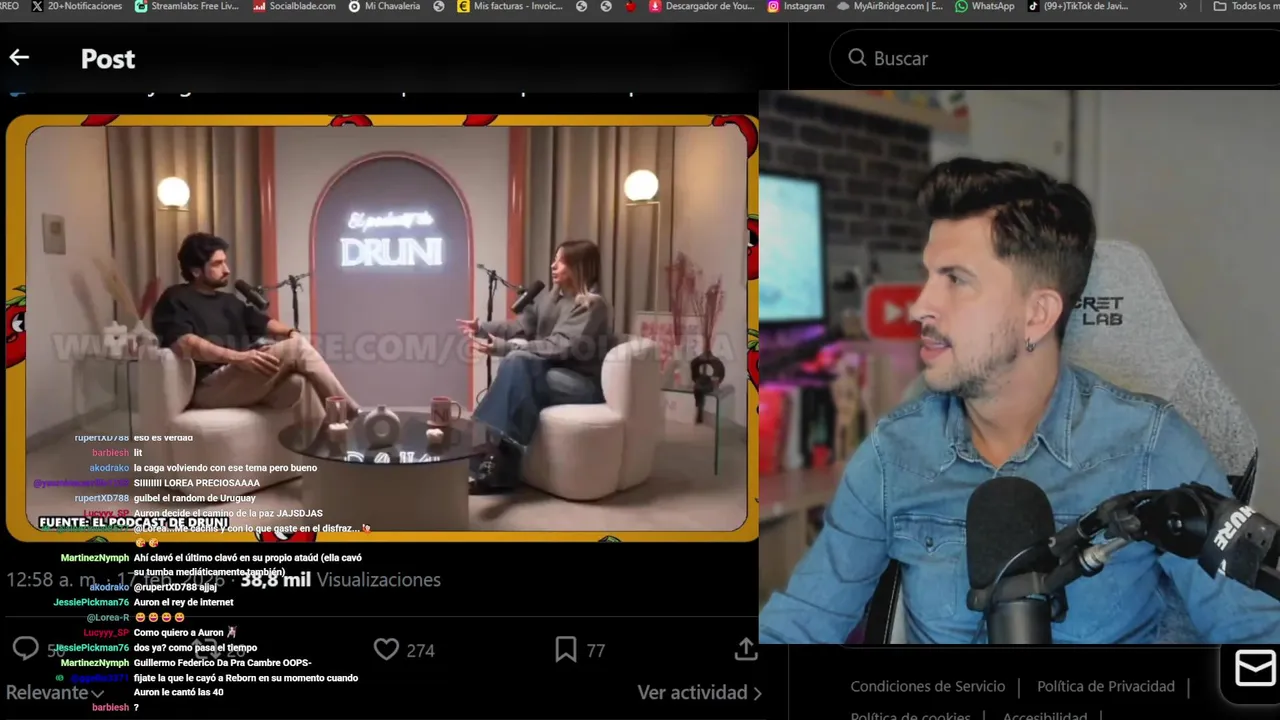Screen dimensions: 1280x720
Task: Go back using the Post back arrow
Action: 19,58
